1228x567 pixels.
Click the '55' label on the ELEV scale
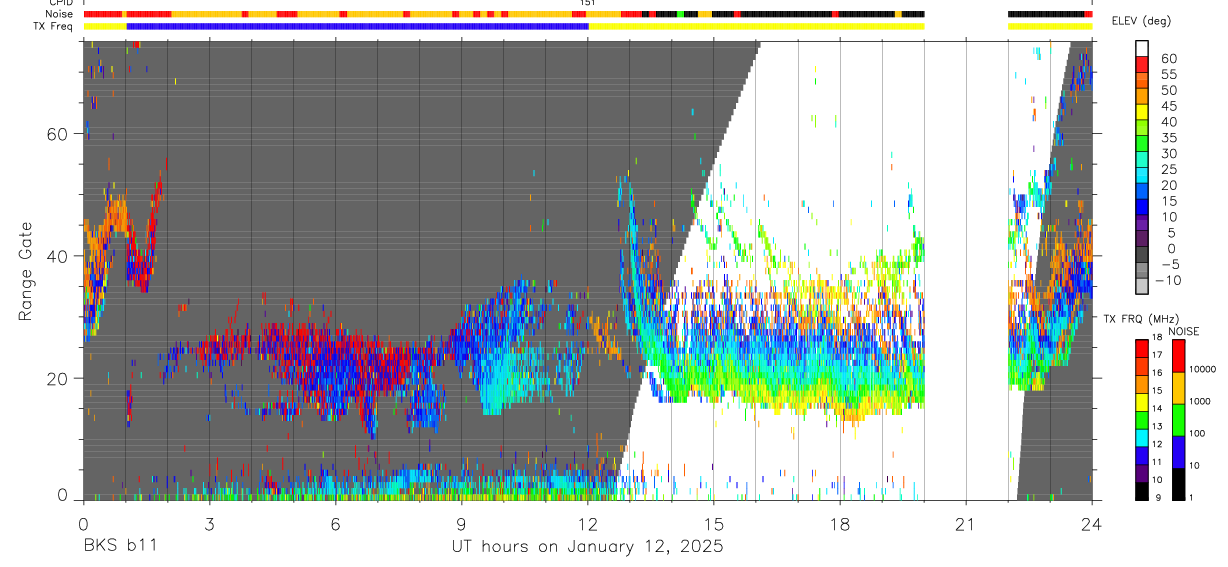(1167, 74)
